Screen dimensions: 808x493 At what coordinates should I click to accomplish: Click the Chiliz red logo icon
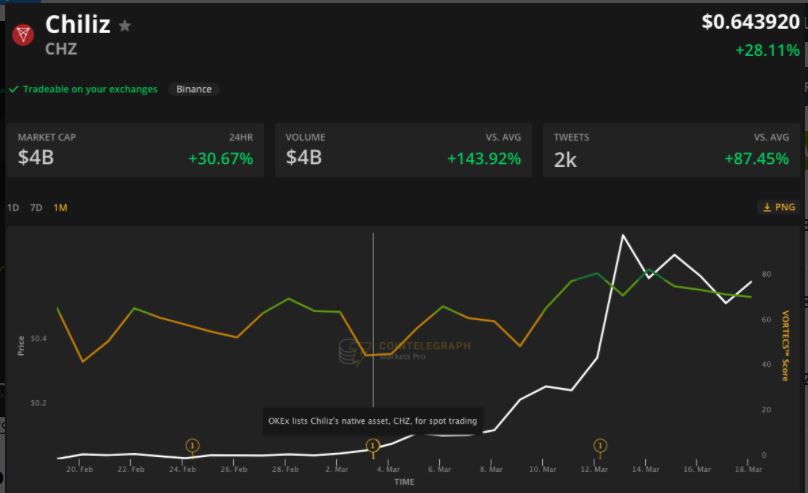click(x=23, y=35)
